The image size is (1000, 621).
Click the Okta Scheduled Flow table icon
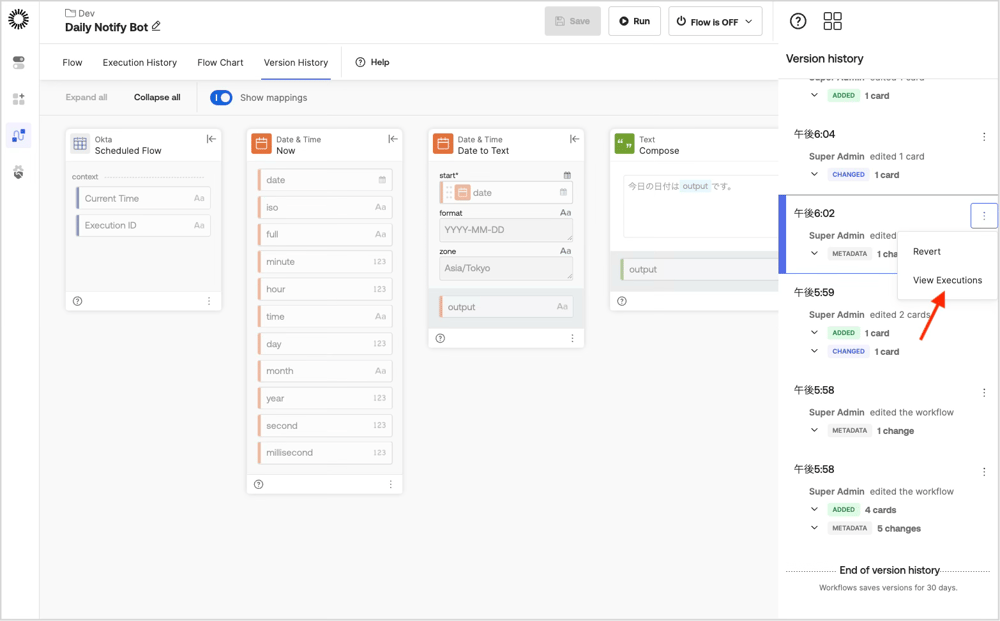coord(80,144)
